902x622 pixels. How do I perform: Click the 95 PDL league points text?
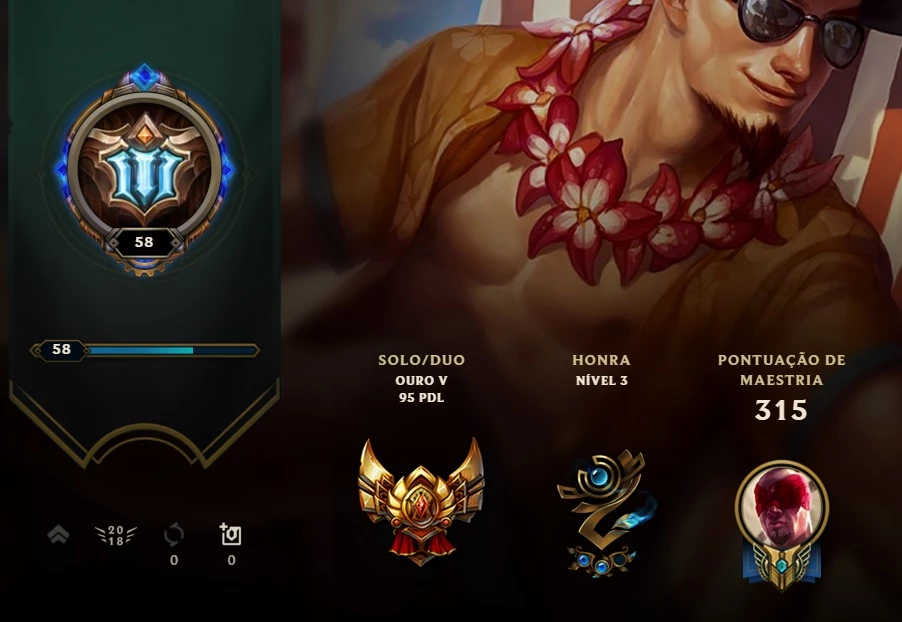tap(422, 398)
